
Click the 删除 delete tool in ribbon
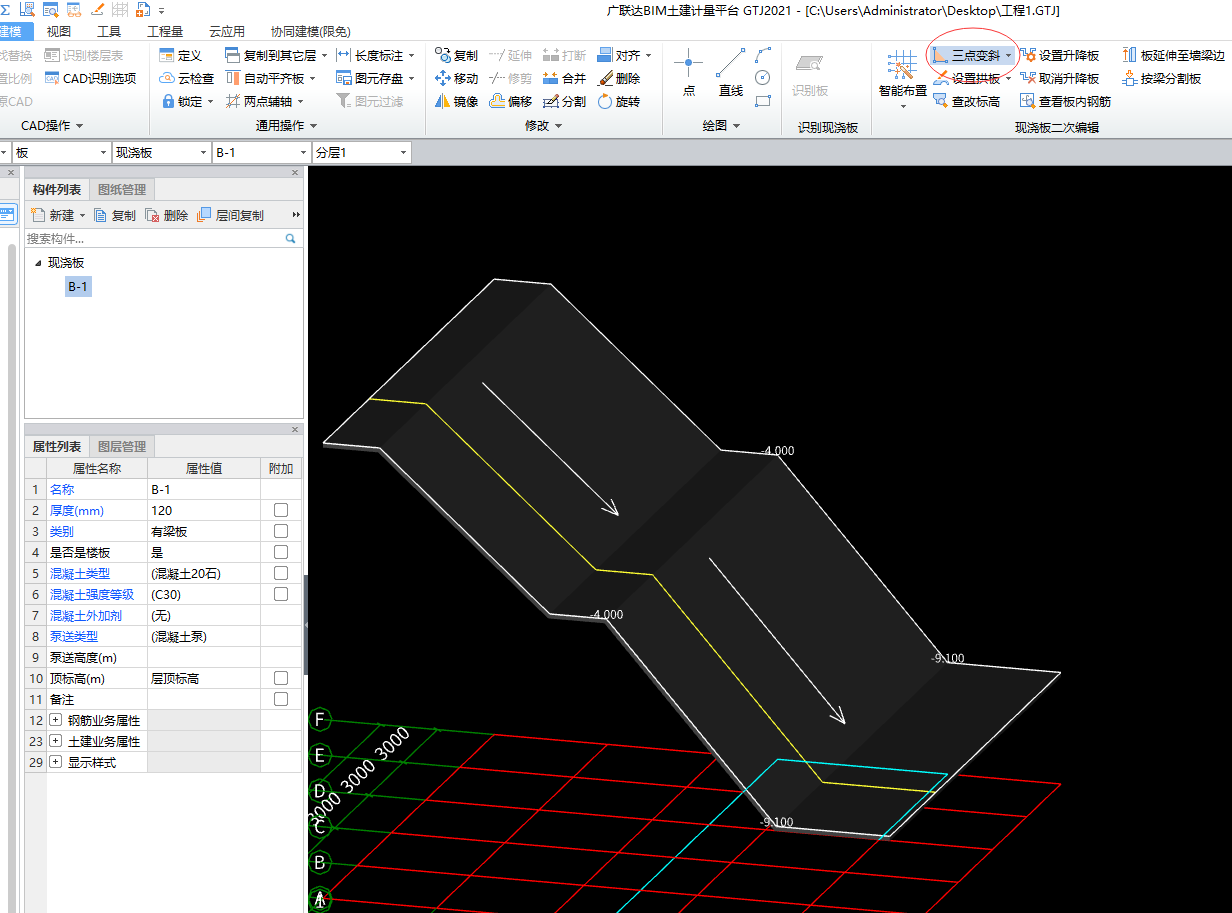[x=618, y=78]
